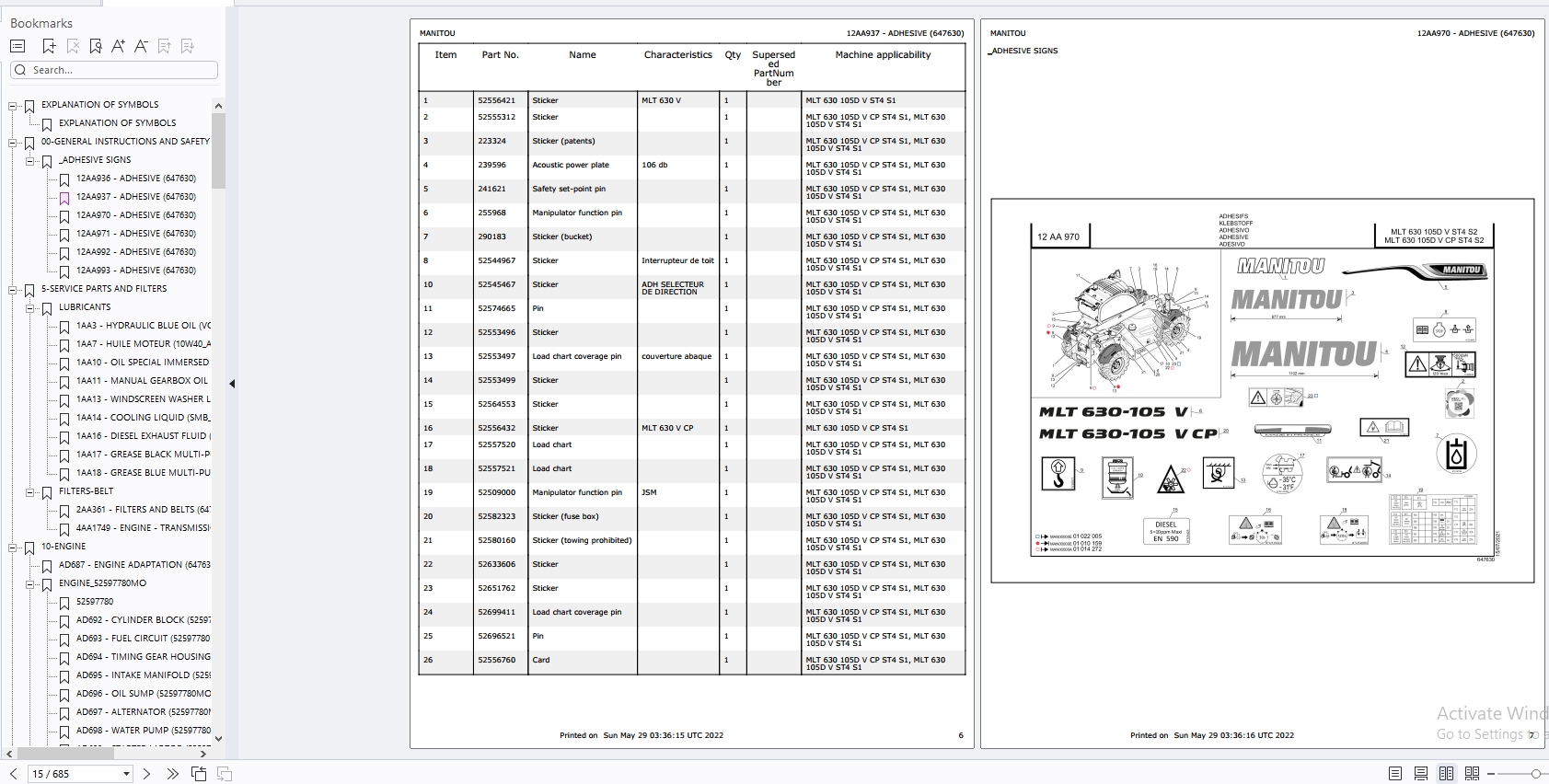Add a new bookmark with the plus icon
Image resolution: width=1549 pixels, height=784 pixels.
pyautogui.click(x=49, y=46)
